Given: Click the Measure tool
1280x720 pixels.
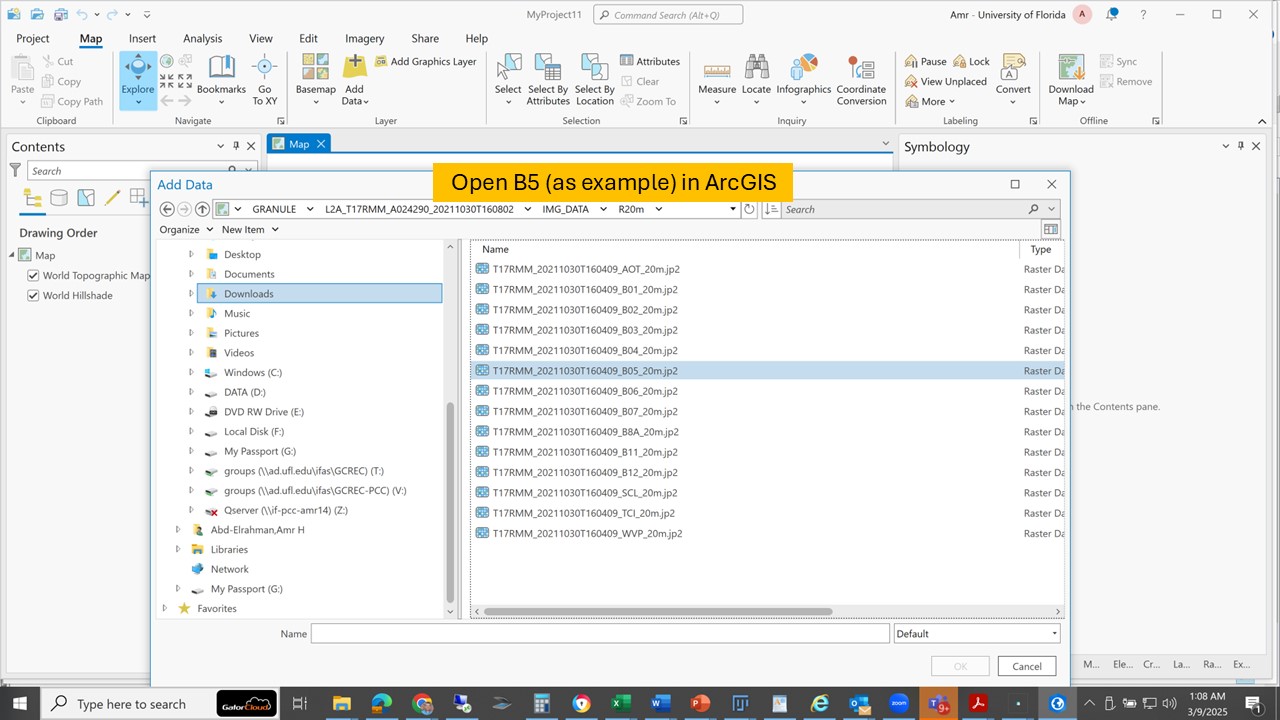Looking at the screenshot, I should tap(717, 79).
